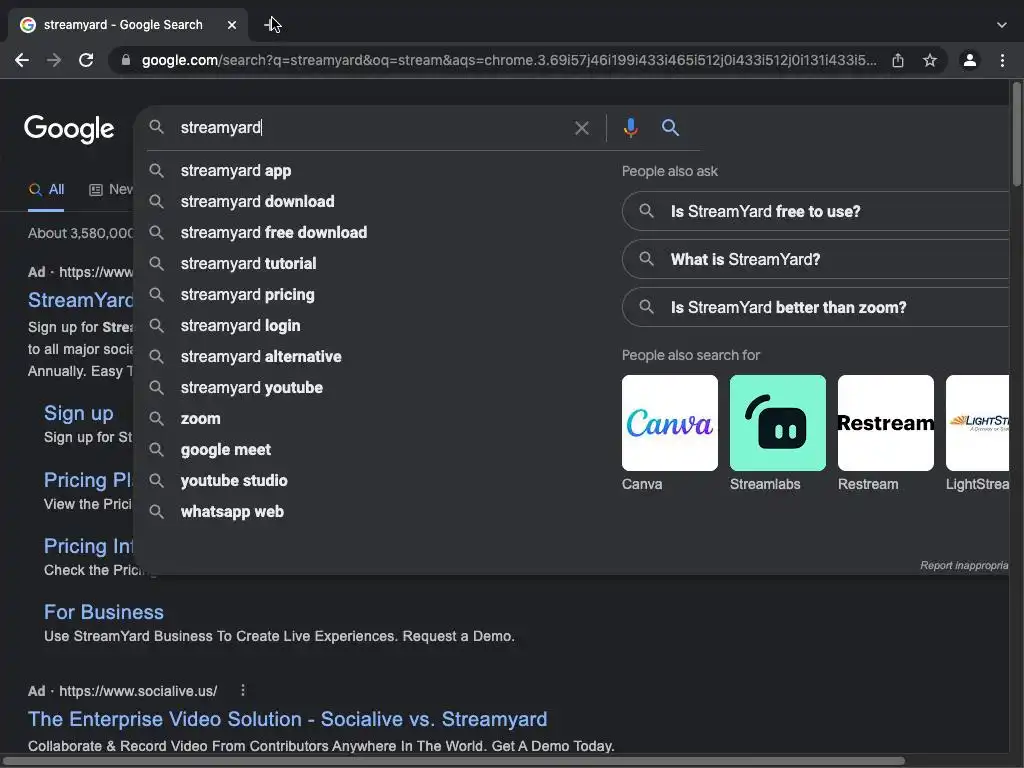
Task: Select the google meet suggestion
Action: pos(225,449)
